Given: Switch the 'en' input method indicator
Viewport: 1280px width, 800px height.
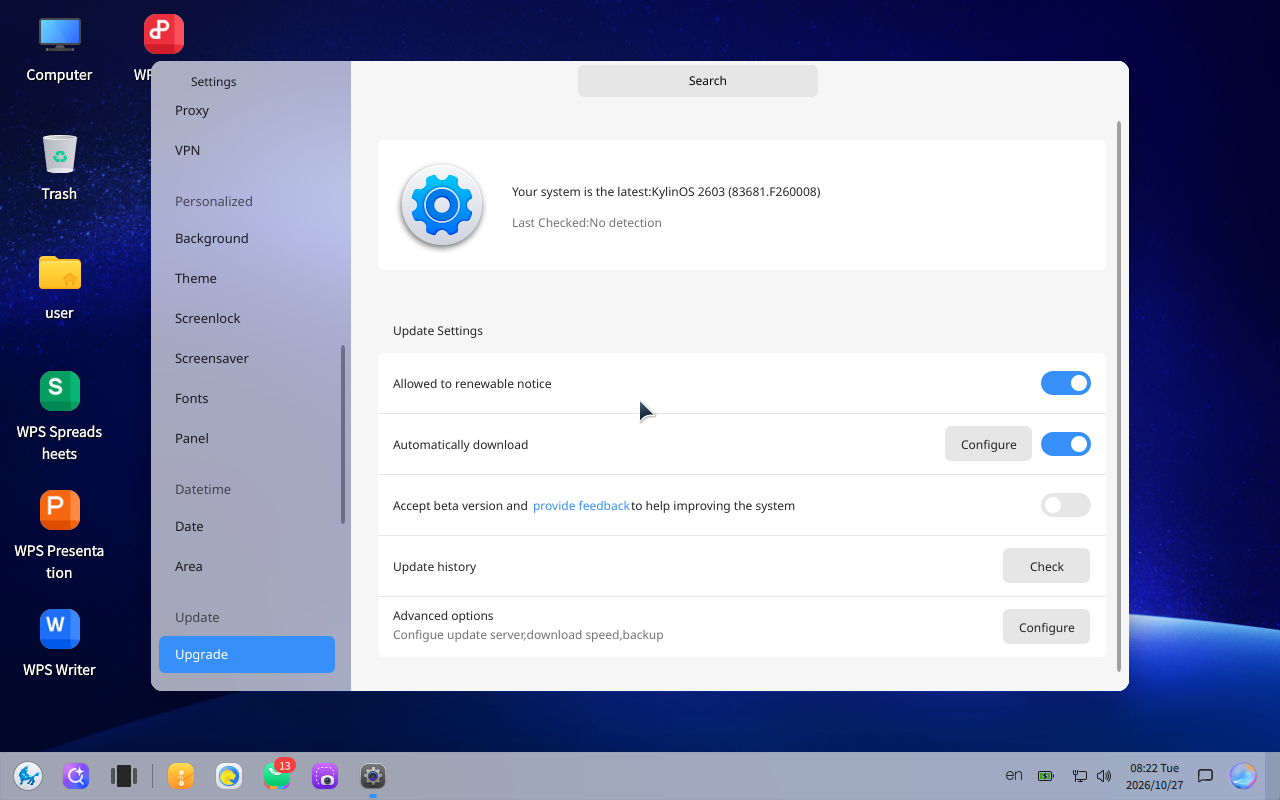Looking at the screenshot, I should (1014, 776).
